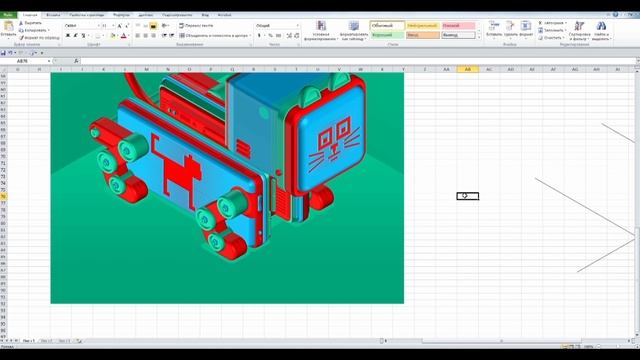Select the green Хороший cell style

pyautogui.click(x=387, y=35)
